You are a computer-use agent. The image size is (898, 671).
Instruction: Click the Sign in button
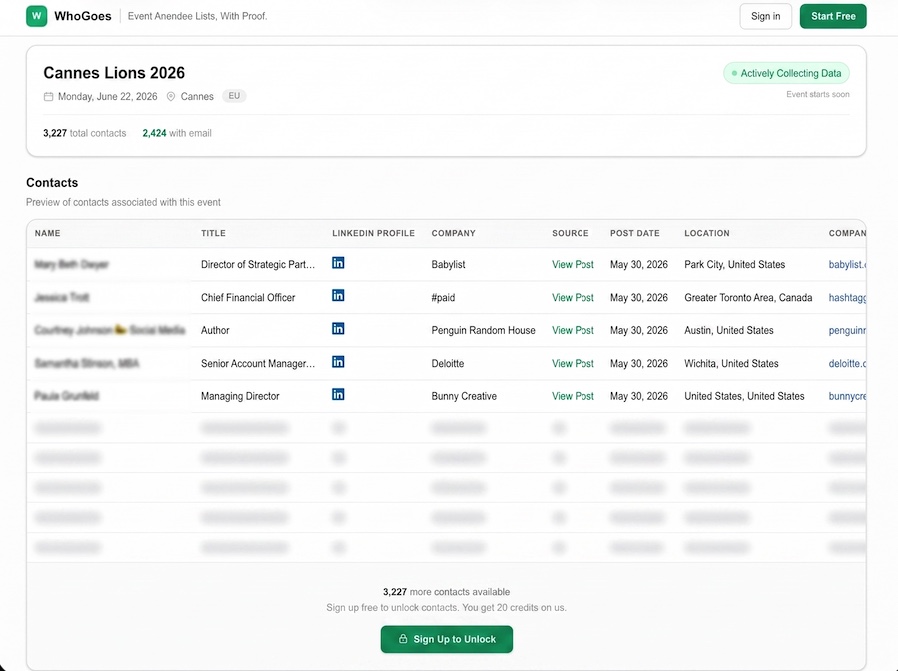tap(766, 16)
